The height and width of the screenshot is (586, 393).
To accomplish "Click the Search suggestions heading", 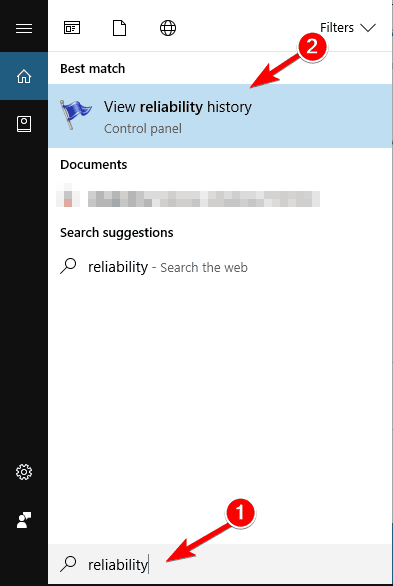I will 117,233.
